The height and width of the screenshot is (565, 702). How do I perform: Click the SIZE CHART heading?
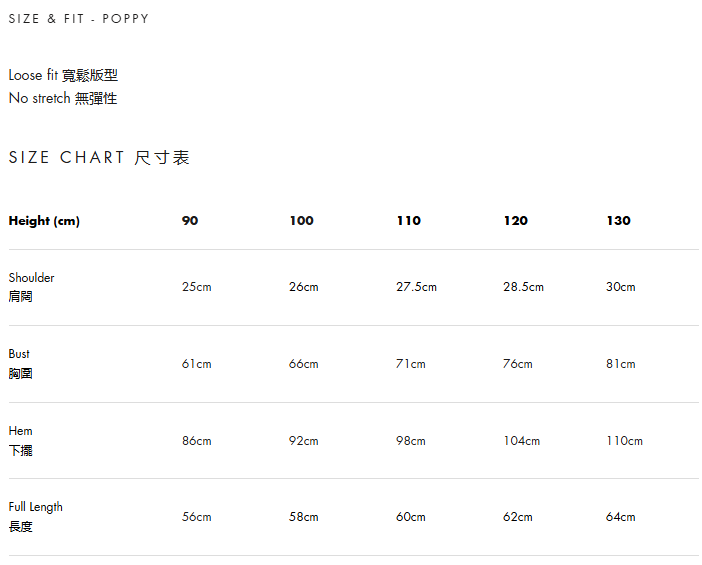[x=99, y=158]
